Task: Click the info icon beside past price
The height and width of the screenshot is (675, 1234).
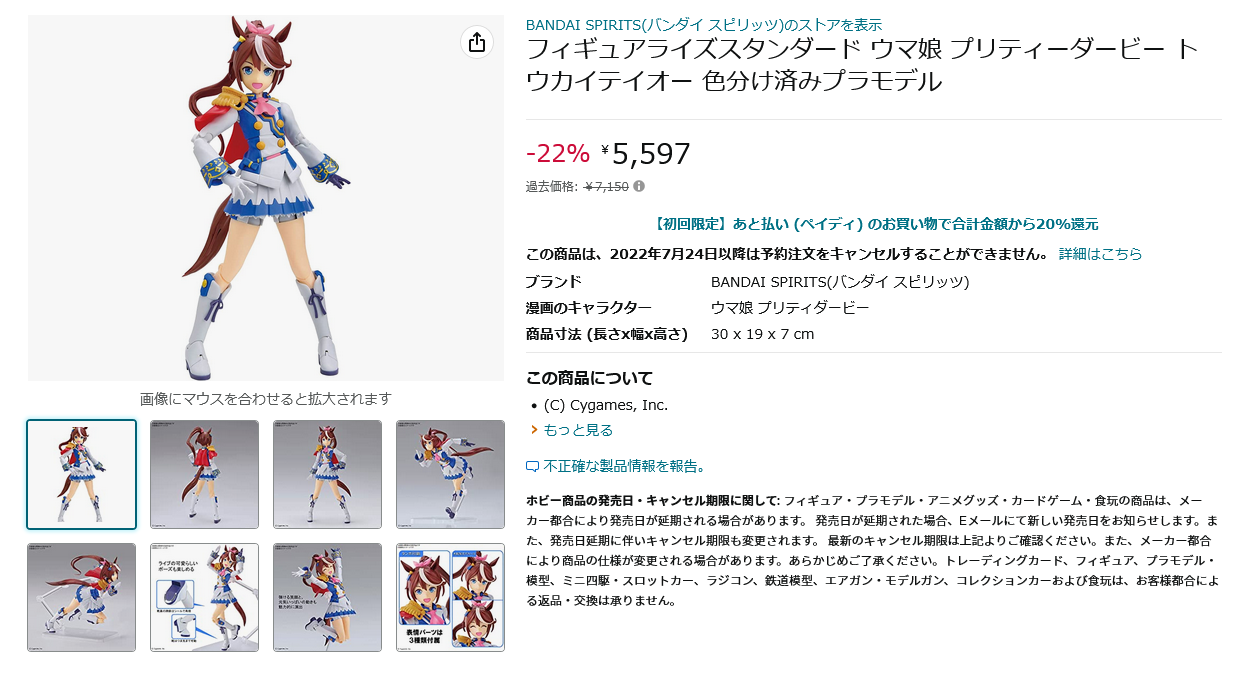Action: tap(639, 186)
